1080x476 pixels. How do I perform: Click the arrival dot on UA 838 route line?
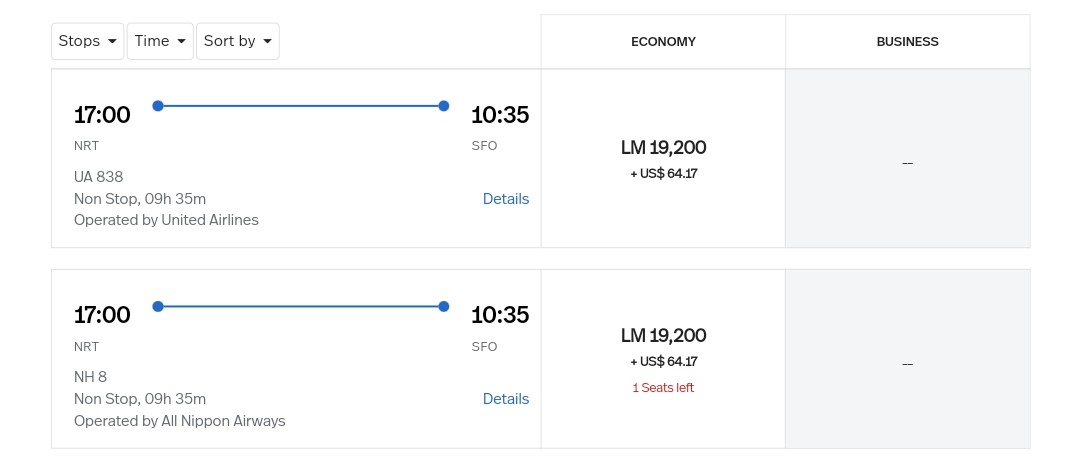tap(444, 106)
